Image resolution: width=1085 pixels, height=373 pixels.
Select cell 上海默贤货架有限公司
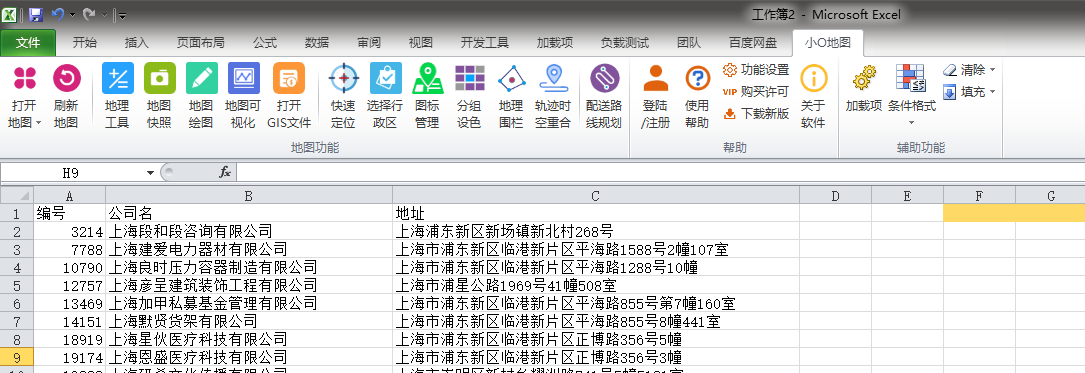[x=248, y=321]
